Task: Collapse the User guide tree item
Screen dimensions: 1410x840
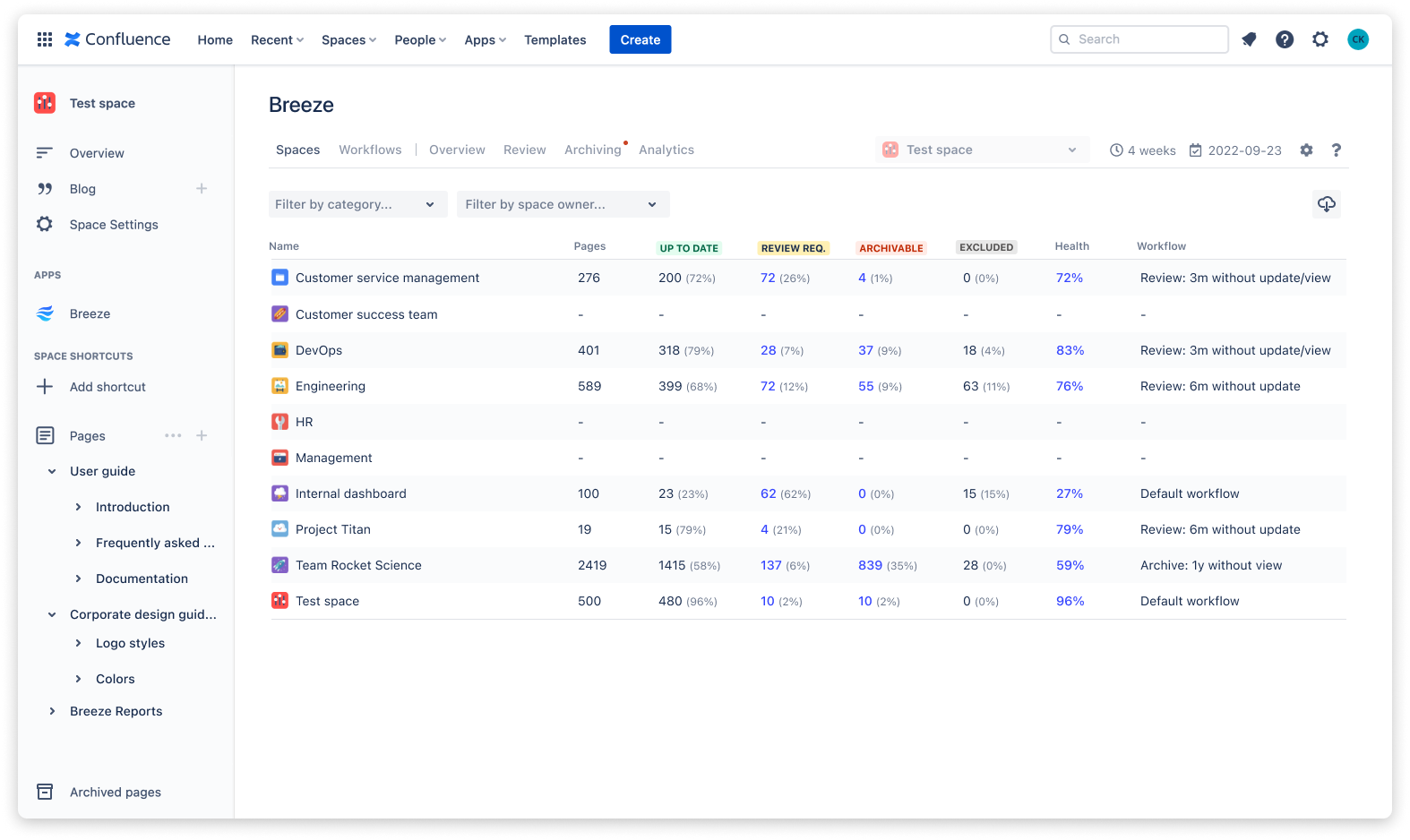Action: 52,471
